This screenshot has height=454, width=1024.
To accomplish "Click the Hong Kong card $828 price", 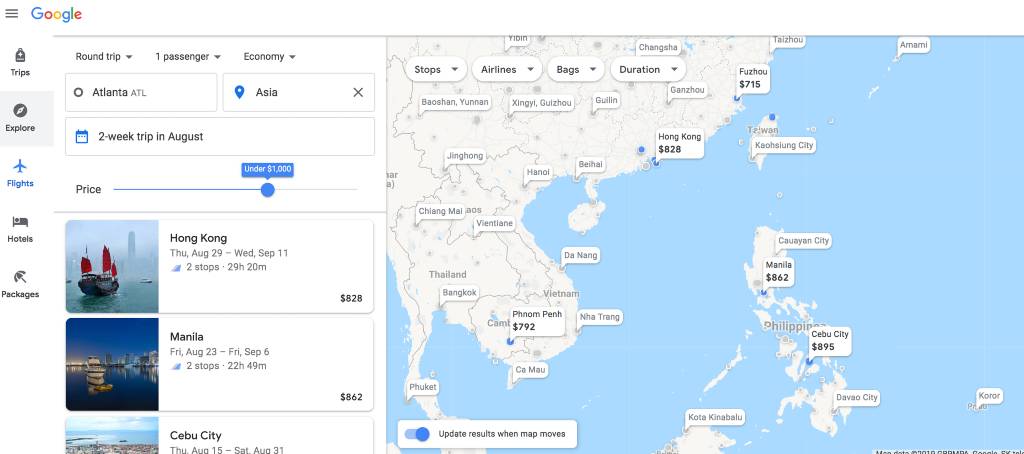I will click(351, 299).
